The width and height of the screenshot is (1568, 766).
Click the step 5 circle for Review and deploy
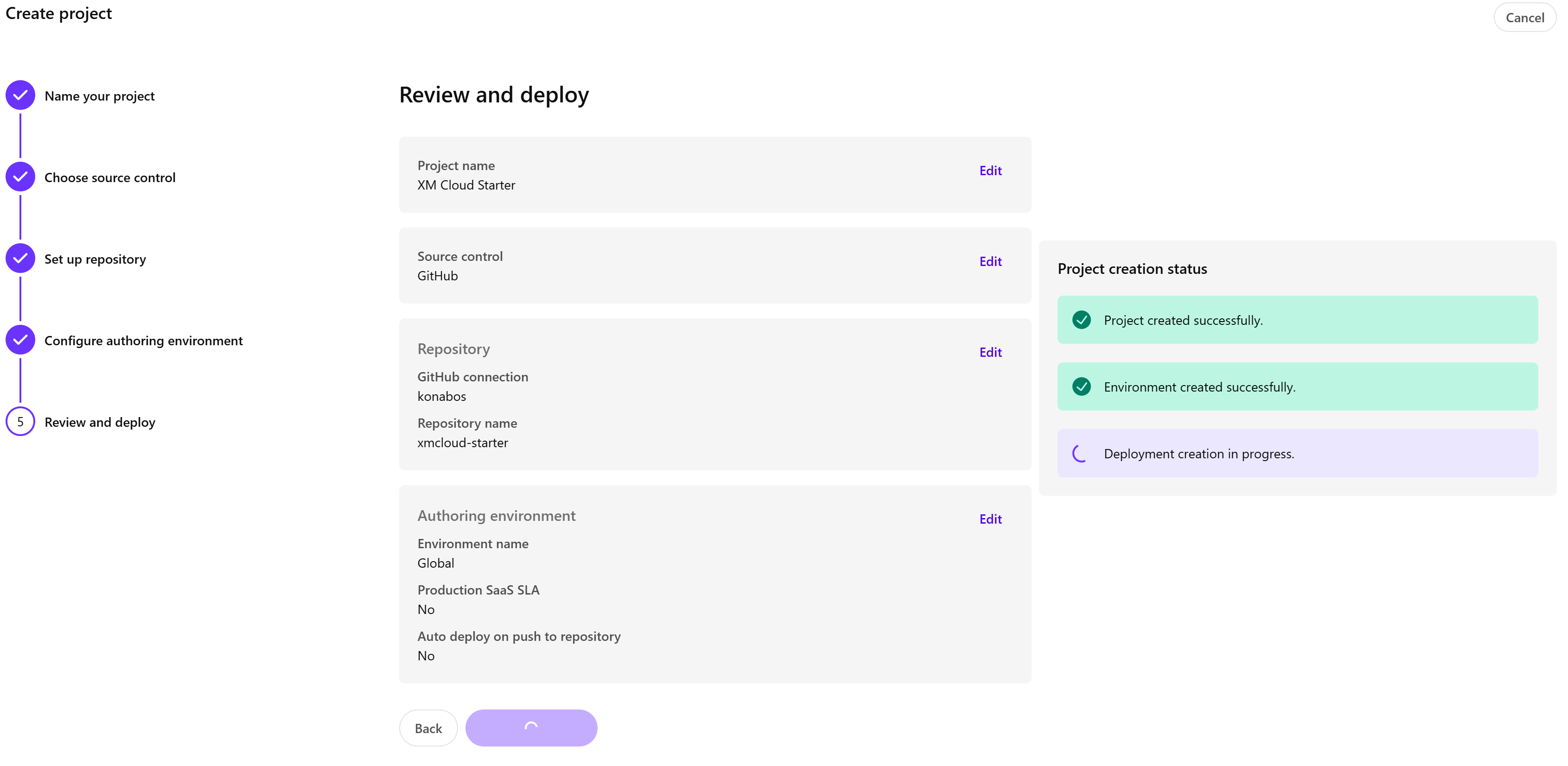(x=20, y=421)
